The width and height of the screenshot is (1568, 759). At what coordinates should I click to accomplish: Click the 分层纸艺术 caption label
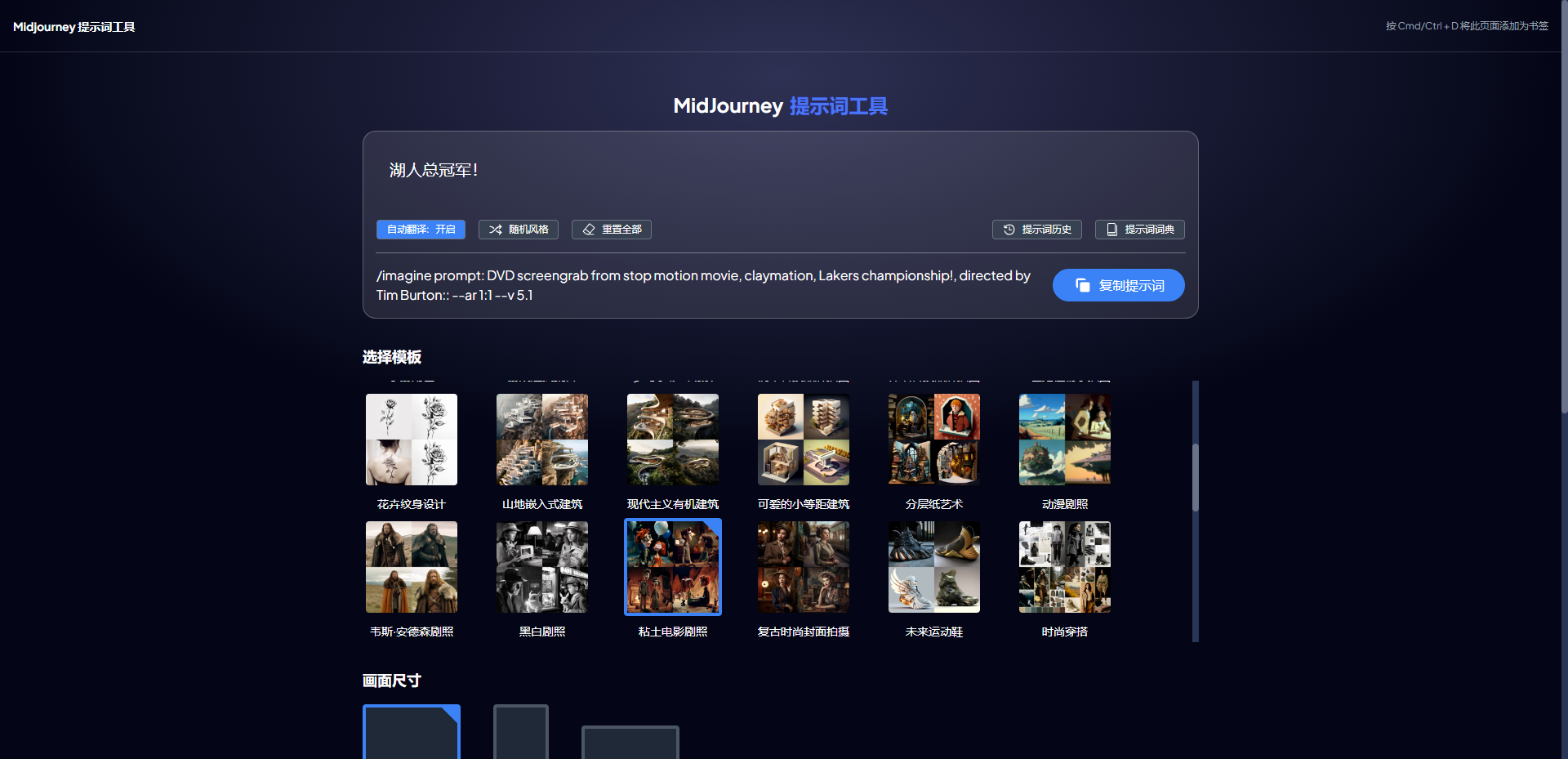pos(934,504)
